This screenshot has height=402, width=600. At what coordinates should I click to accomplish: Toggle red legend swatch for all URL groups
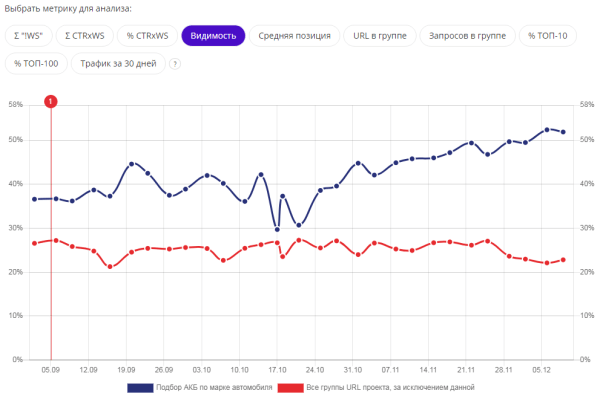click(290, 387)
